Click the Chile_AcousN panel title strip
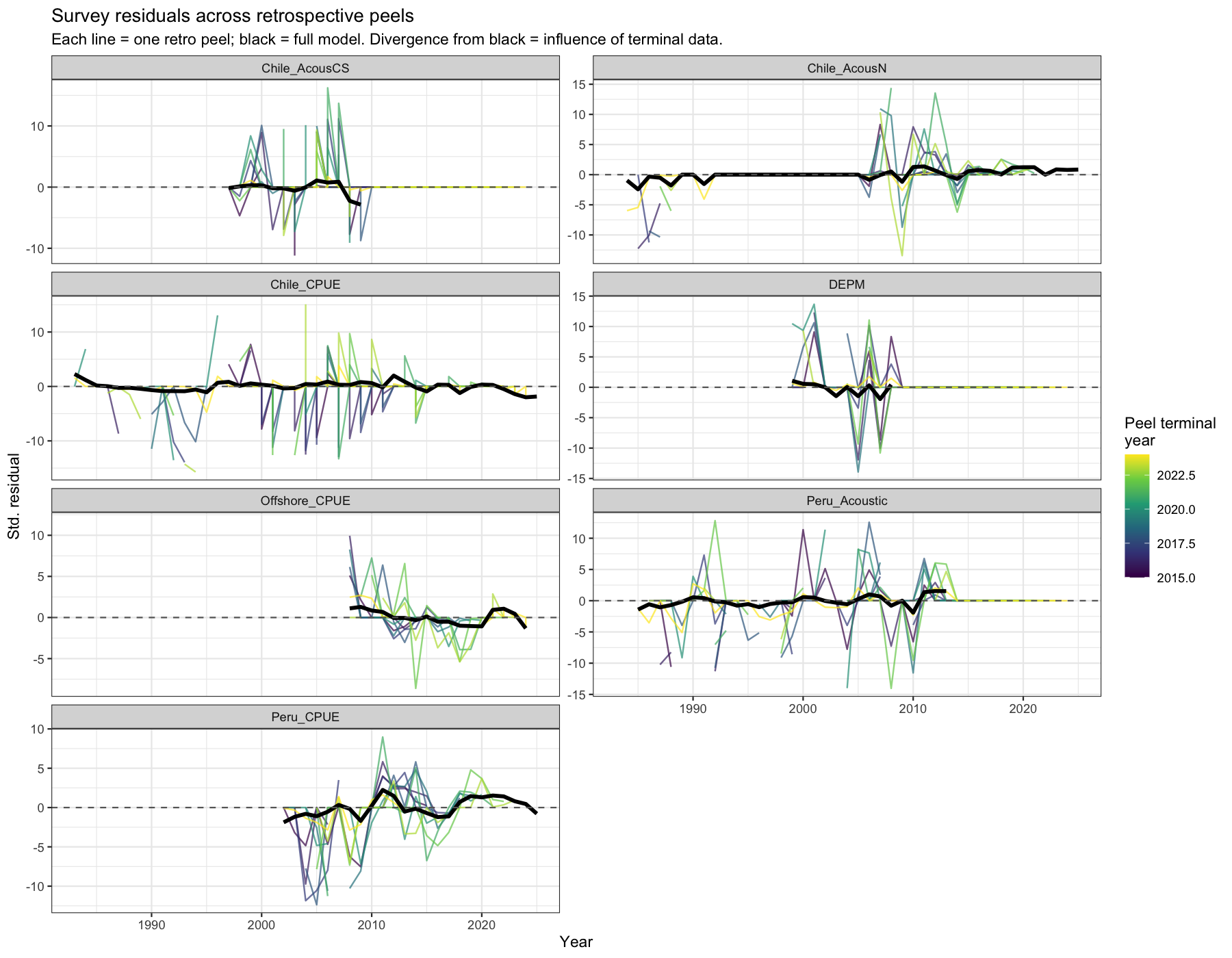This screenshot has height=958, width=1232. [x=847, y=68]
